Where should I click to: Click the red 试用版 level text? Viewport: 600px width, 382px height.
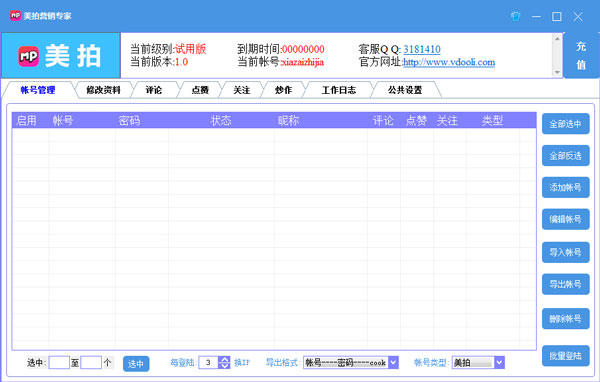pos(191,49)
